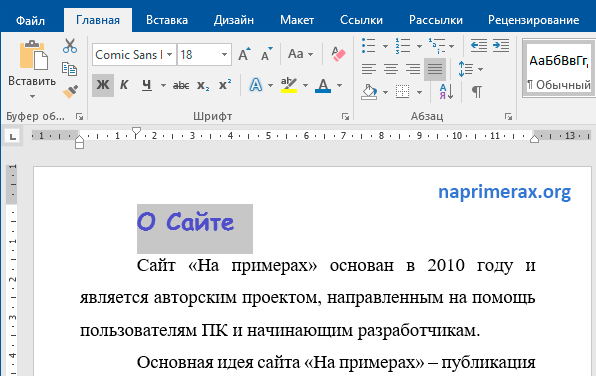Viewport: 596px width, 376px height.
Task: Show paragraph marks with the pilcrow icon
Action: [x=477, y=92]
